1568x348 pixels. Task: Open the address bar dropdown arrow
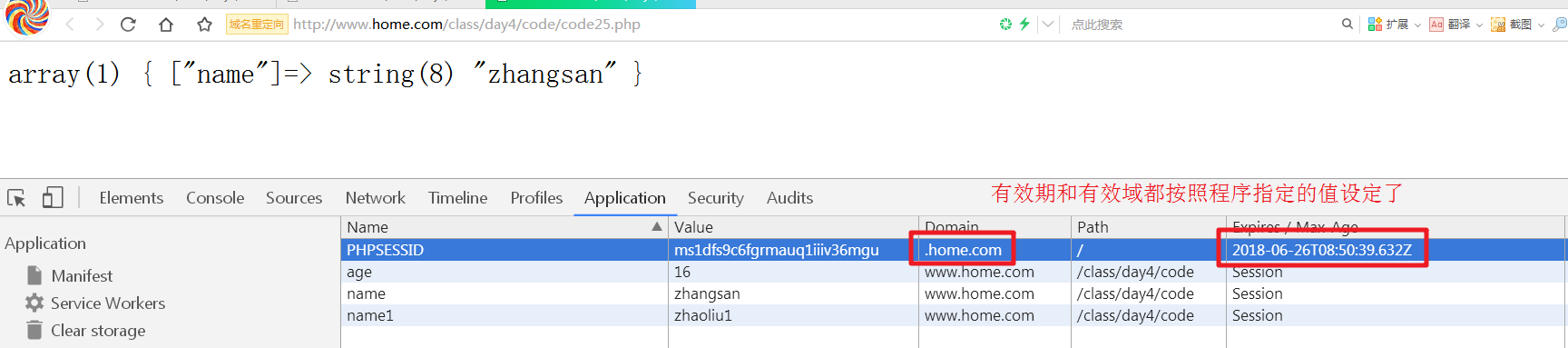click(x=1048, y=25)
